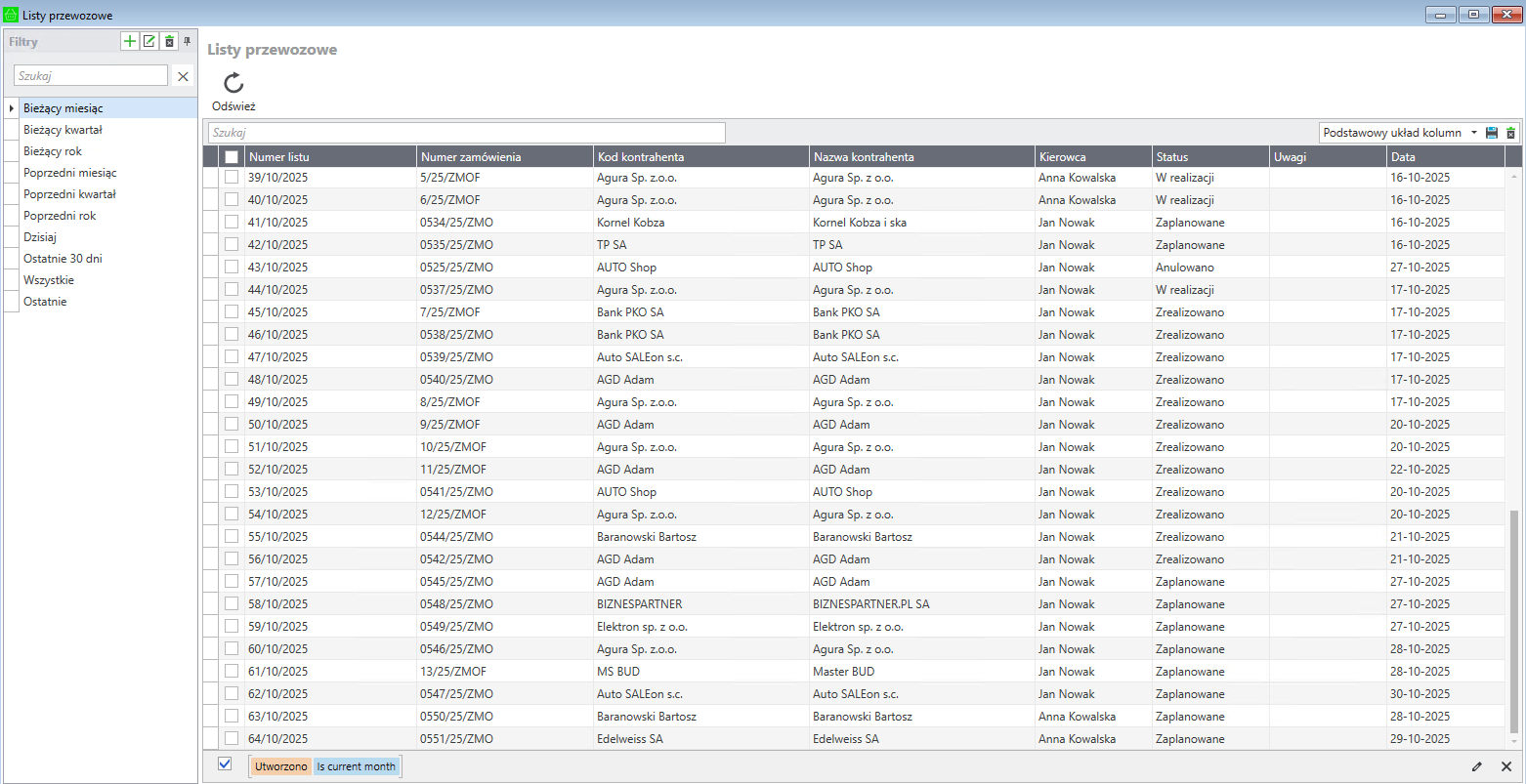Viewport: 1526px width, 784px height.
Task: Edit the active filter with the pencil icon
Action: click(1477, 767)
